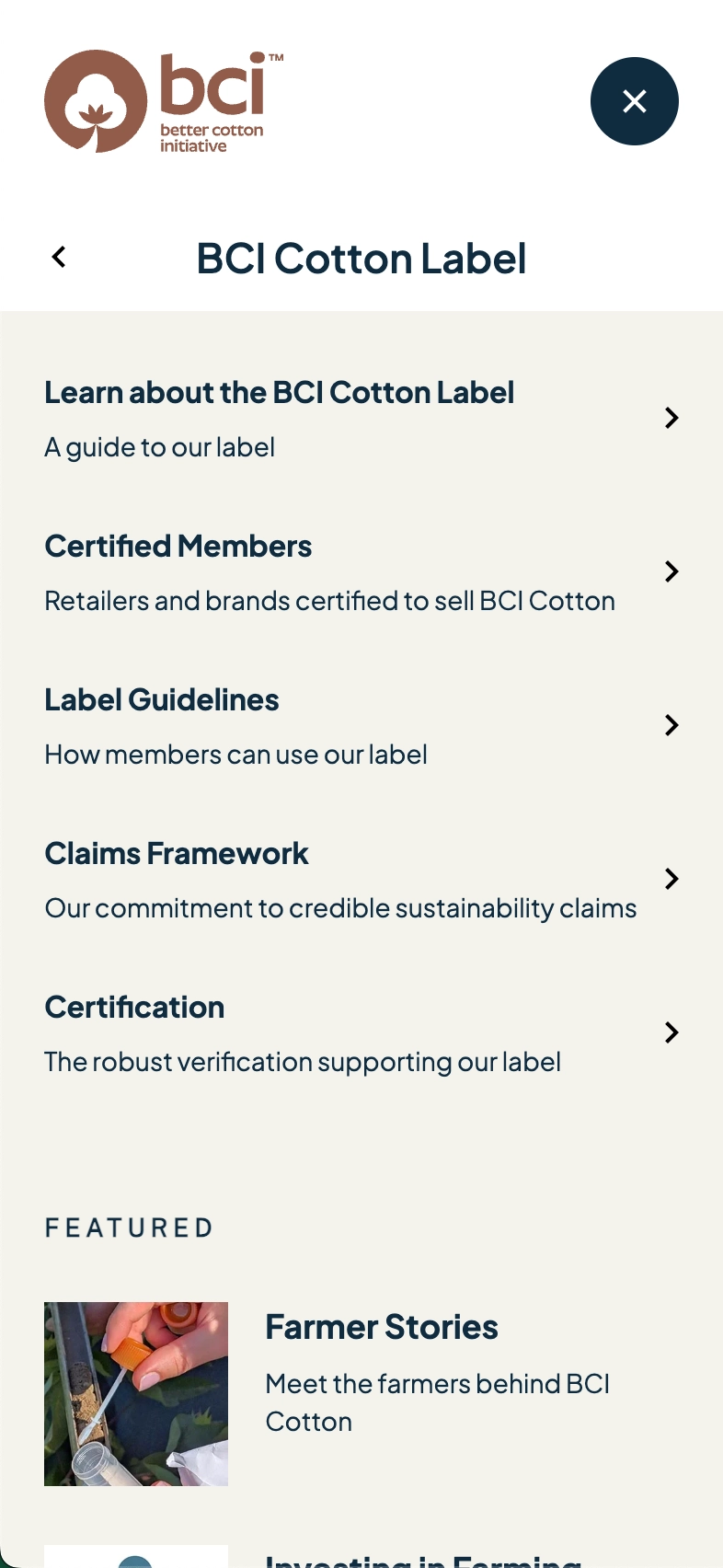Select the Certification menu heading
723x1568 pixels.
(x=134, y=1008)
